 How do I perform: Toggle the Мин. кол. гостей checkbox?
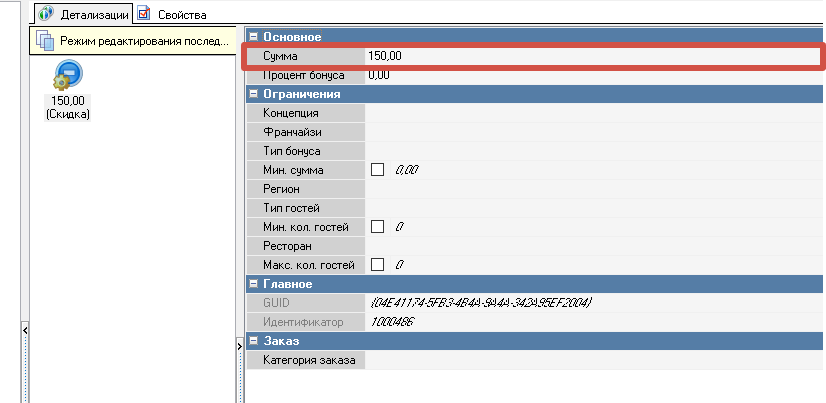click(377, 227)
